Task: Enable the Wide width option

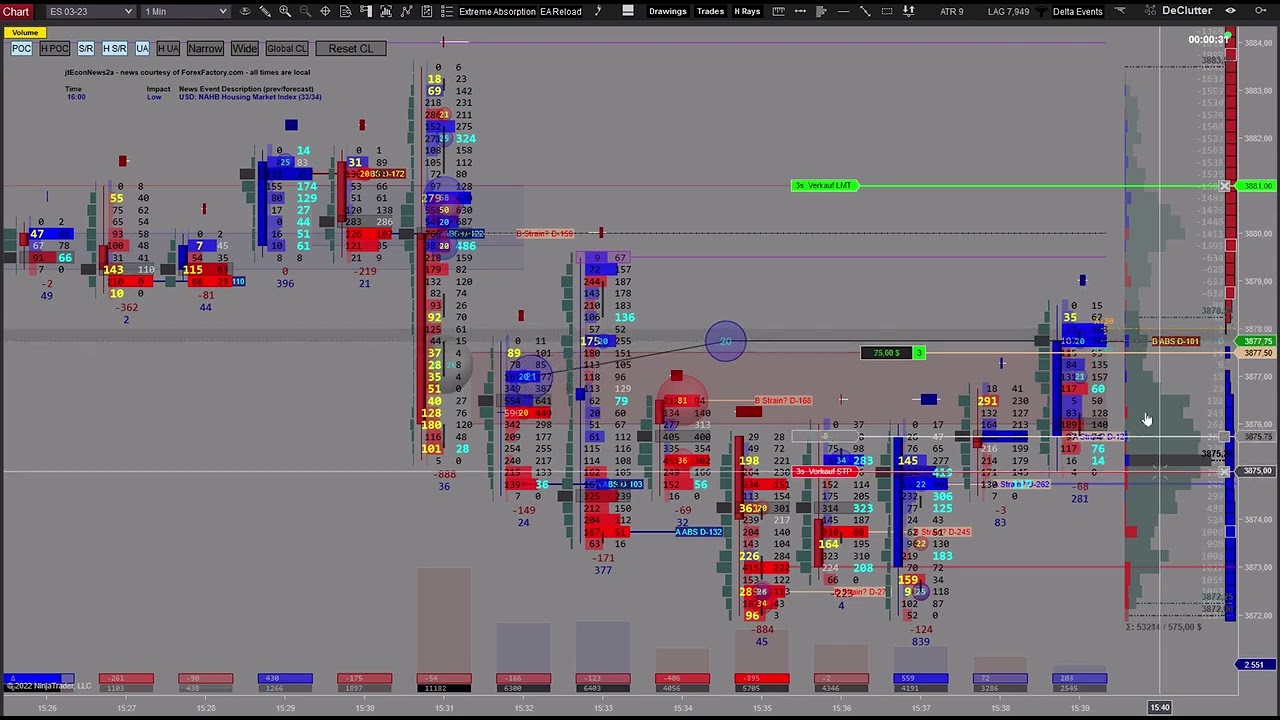Action: tap(244, 48)
